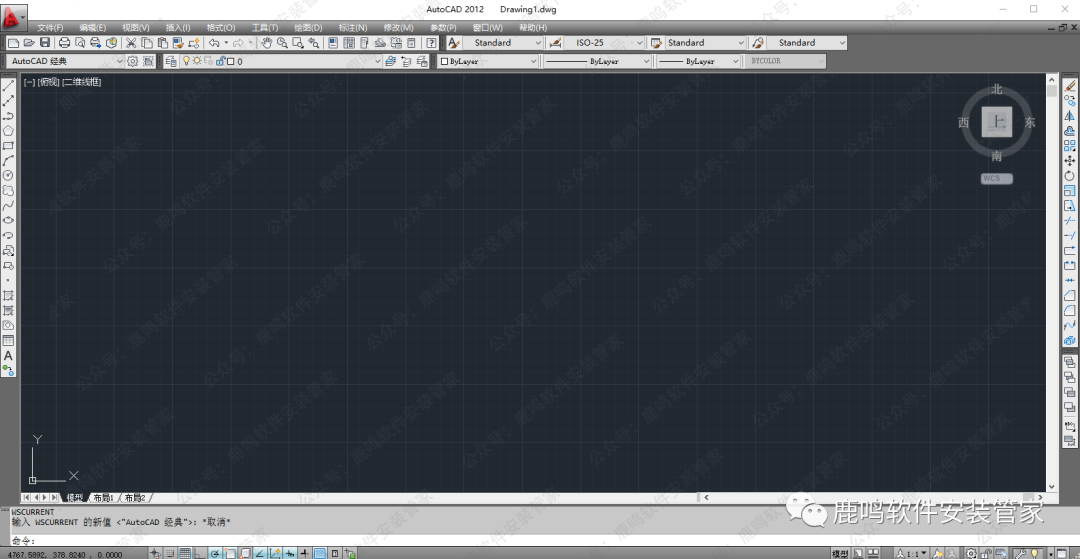1080x559 pixels.
Task: Switch to the 布局1 layout tab
Action: (x=104, y=497)
